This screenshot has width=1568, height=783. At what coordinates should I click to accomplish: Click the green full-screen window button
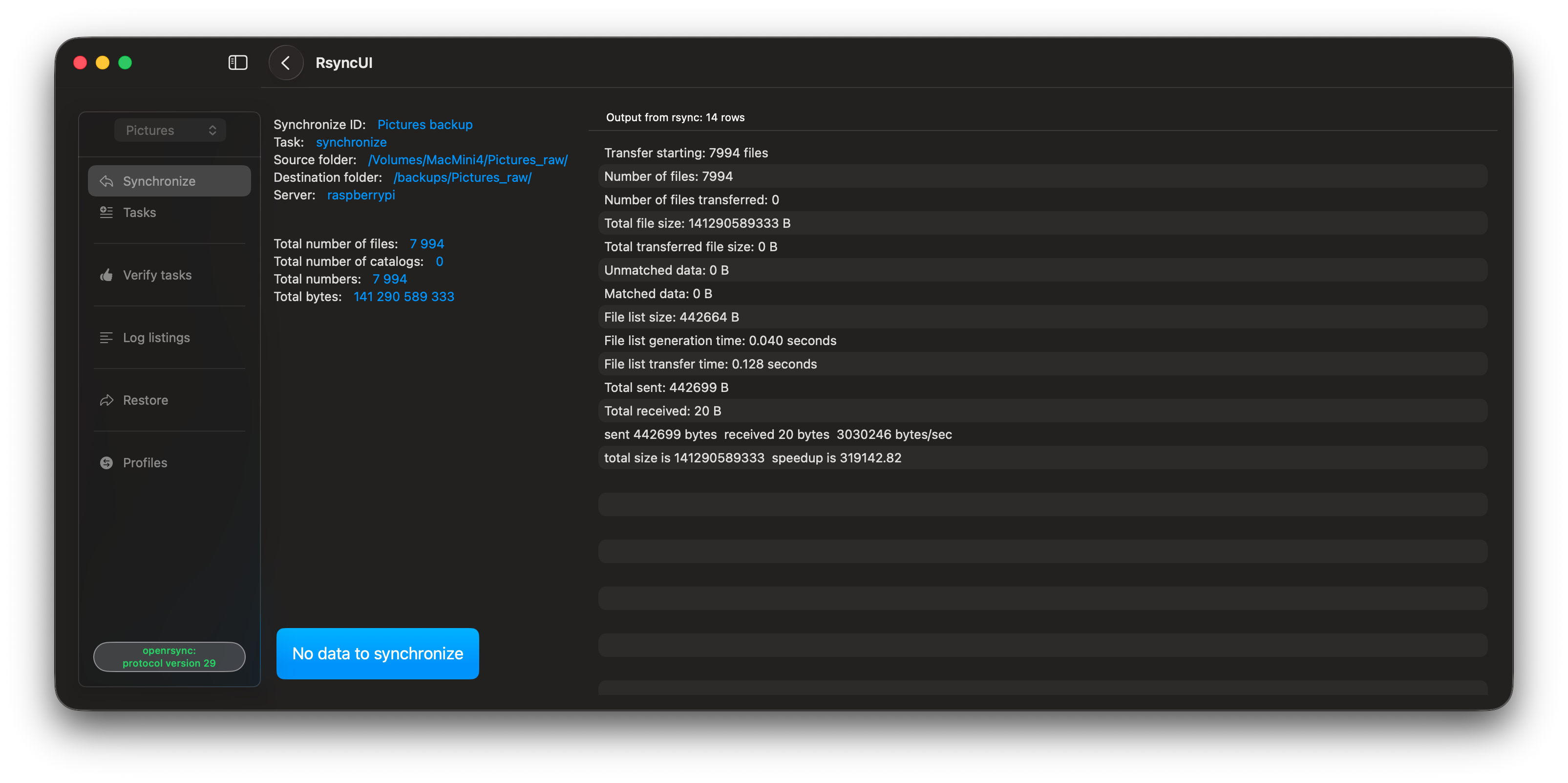tap(125, 63)
